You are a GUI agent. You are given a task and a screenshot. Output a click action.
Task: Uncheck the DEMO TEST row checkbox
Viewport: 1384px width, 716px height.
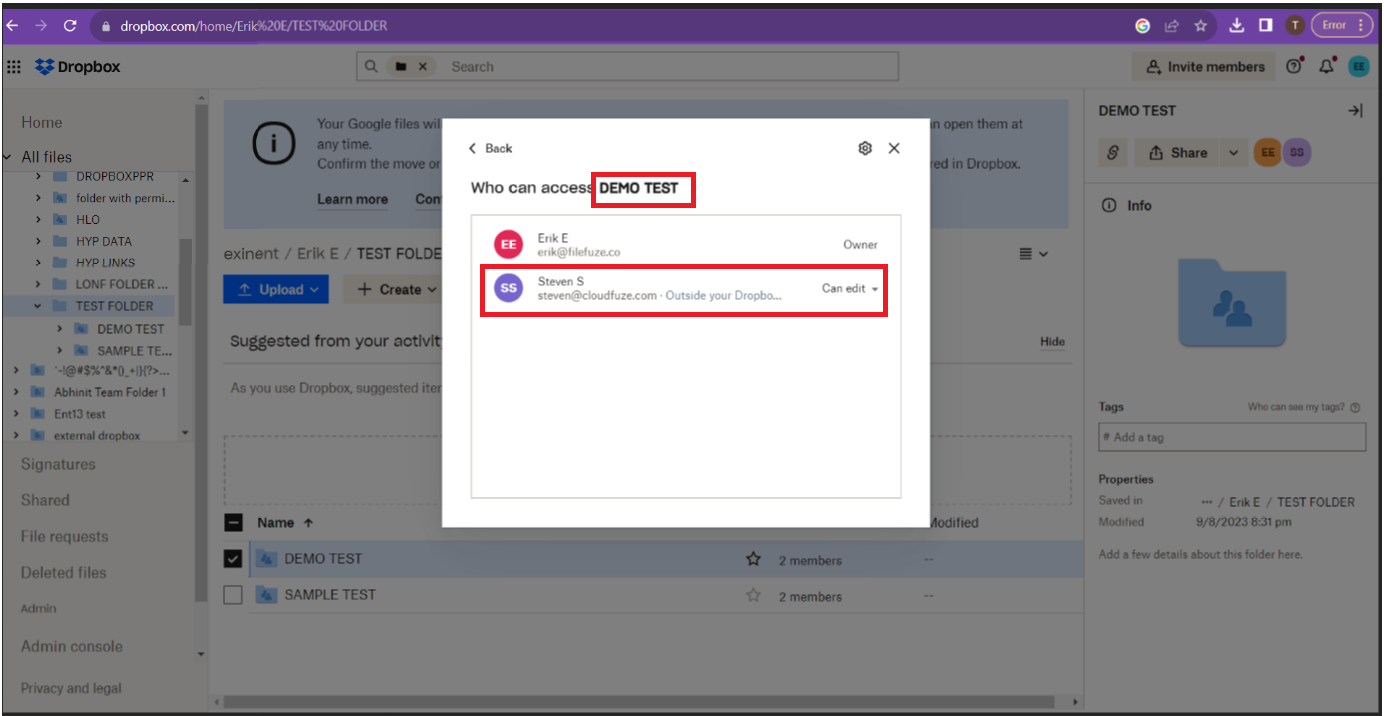click(233, 559)
